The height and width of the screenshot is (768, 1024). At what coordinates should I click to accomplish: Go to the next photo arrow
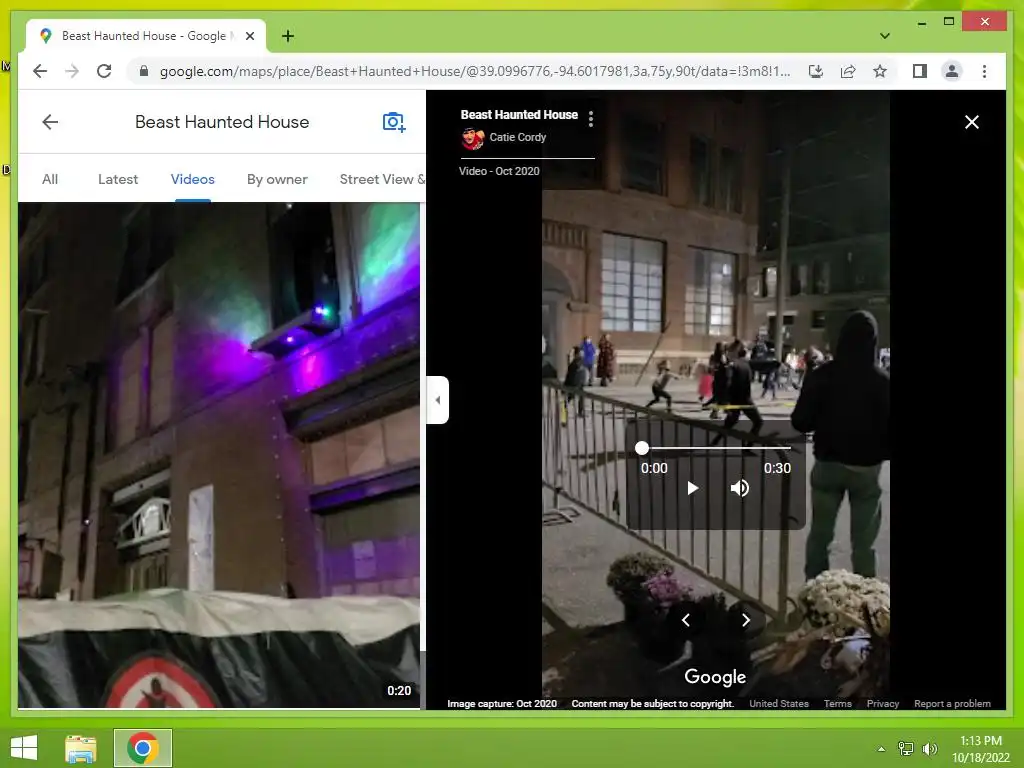[x=746, y=620]
